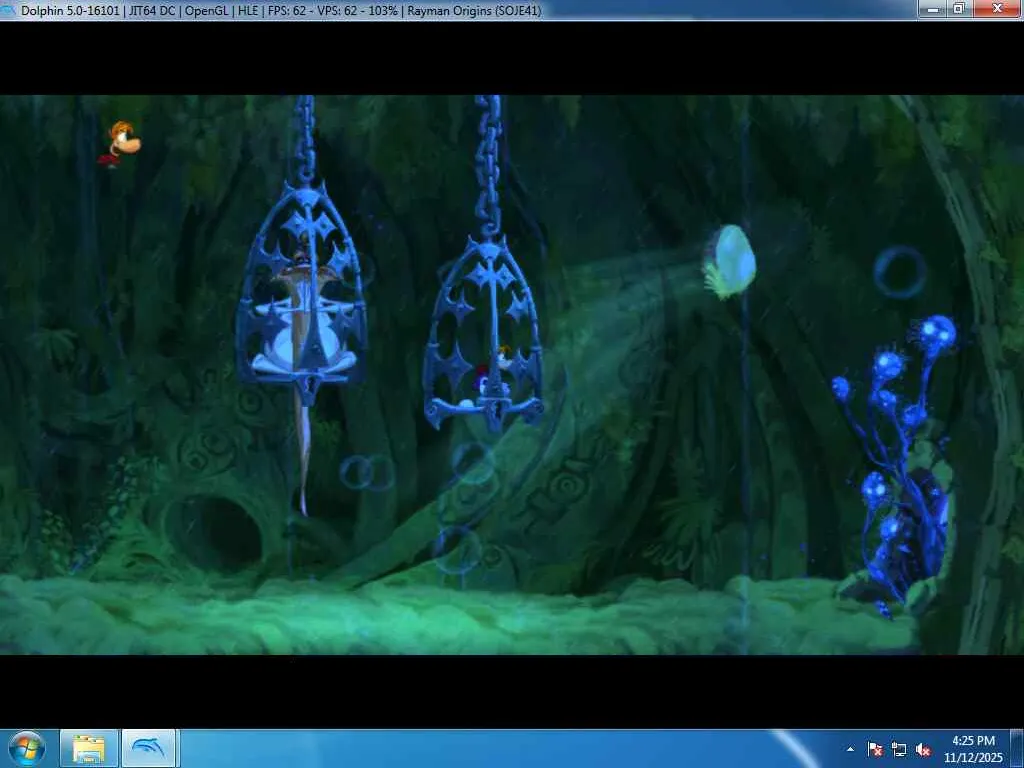Show hidden system tray icons arrow
Screen dimensions: 1024x768
pos(850,749)
